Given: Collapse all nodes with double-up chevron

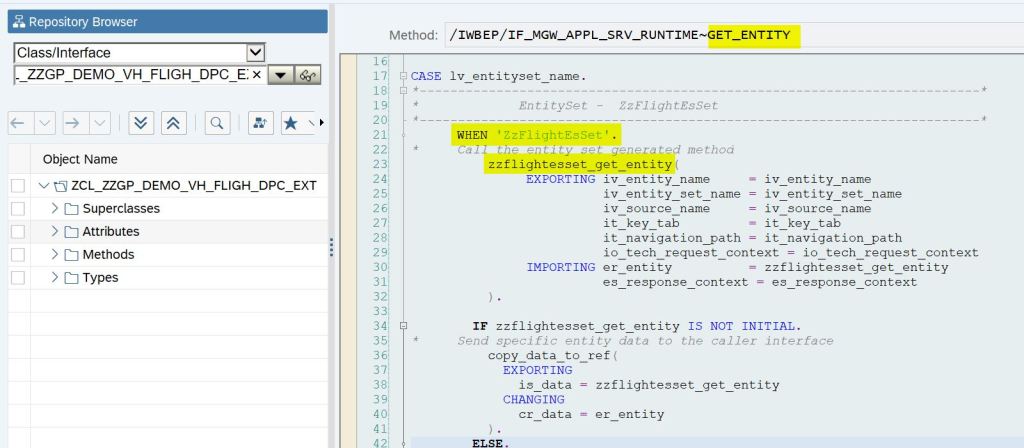Looking at the screenshot, I should click(x=174, y=123).
